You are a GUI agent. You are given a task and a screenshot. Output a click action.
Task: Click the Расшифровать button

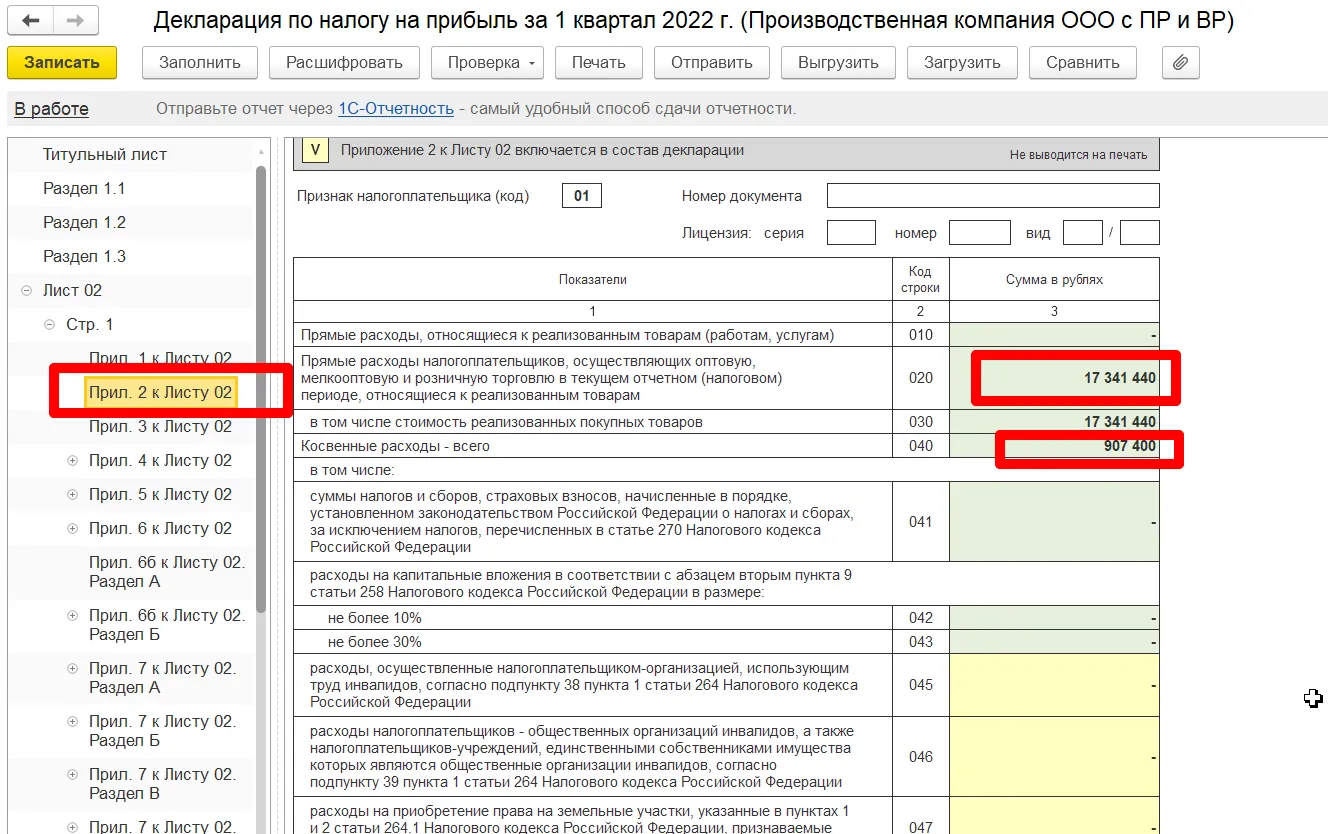344,62
